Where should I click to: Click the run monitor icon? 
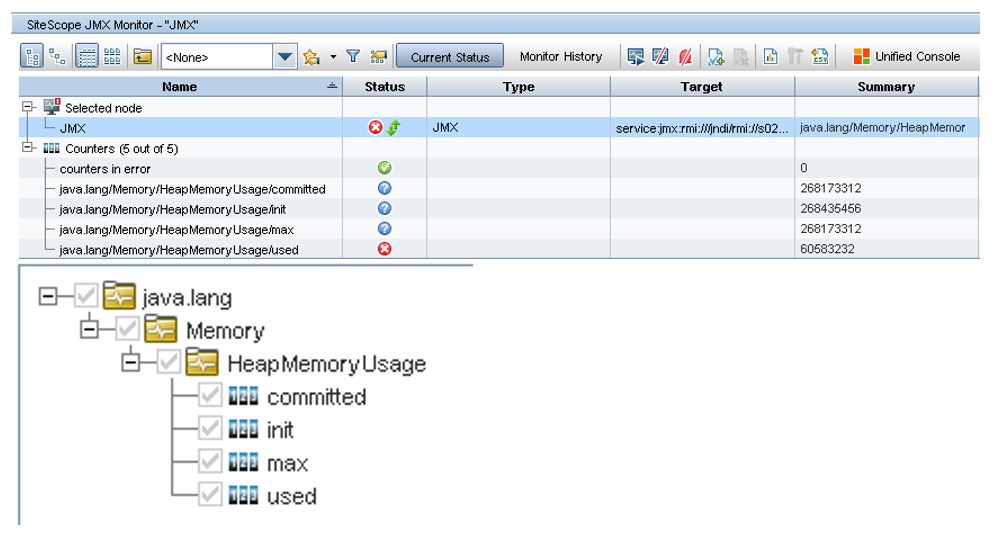coord(636,57)
